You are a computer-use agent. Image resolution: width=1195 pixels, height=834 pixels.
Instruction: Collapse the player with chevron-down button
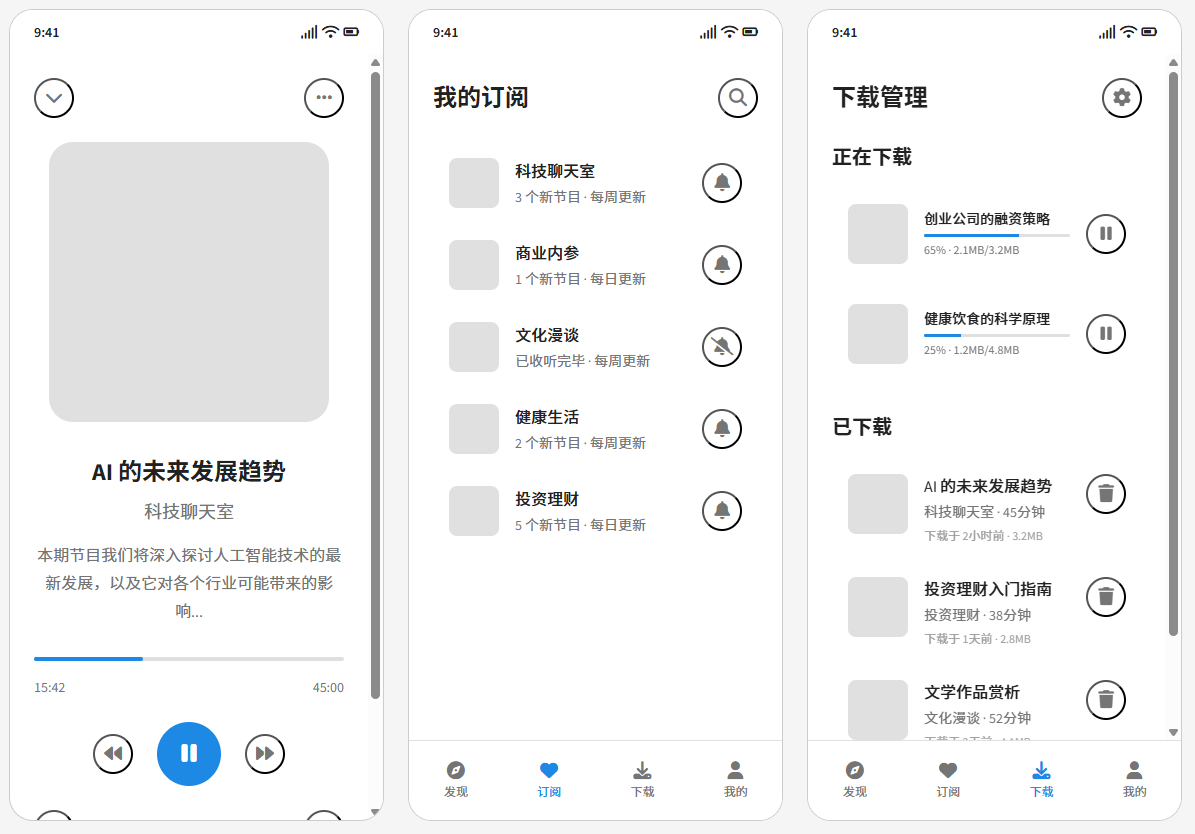pyautogui.click(x=54, y=98)
